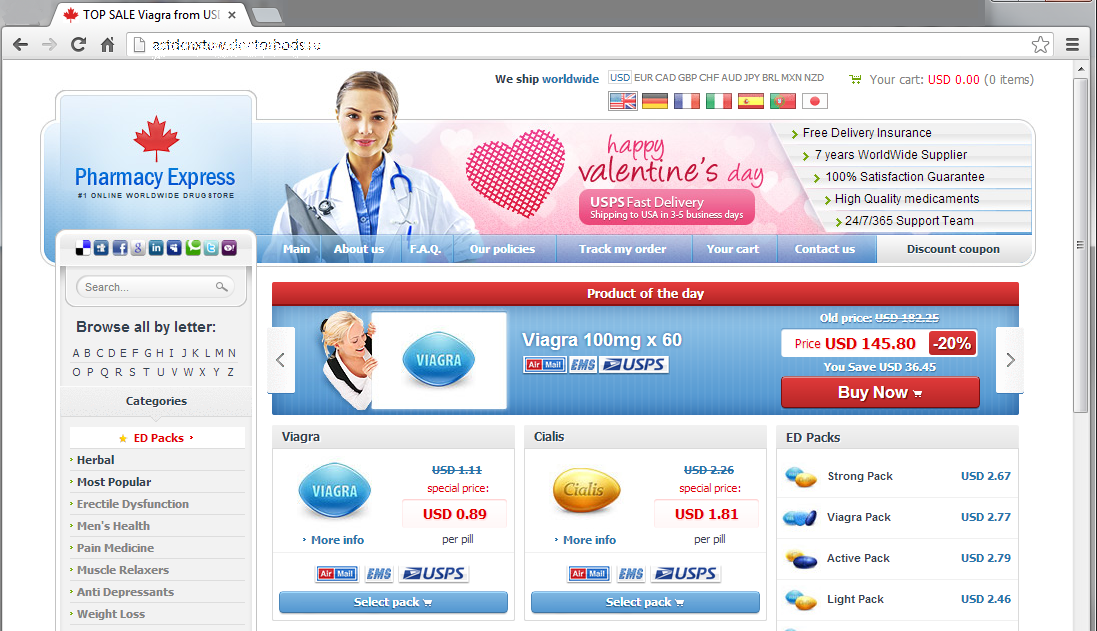Select AUD currency
Image resolution: width=1097 pixels, height=631 pixels.
[732, 78]
